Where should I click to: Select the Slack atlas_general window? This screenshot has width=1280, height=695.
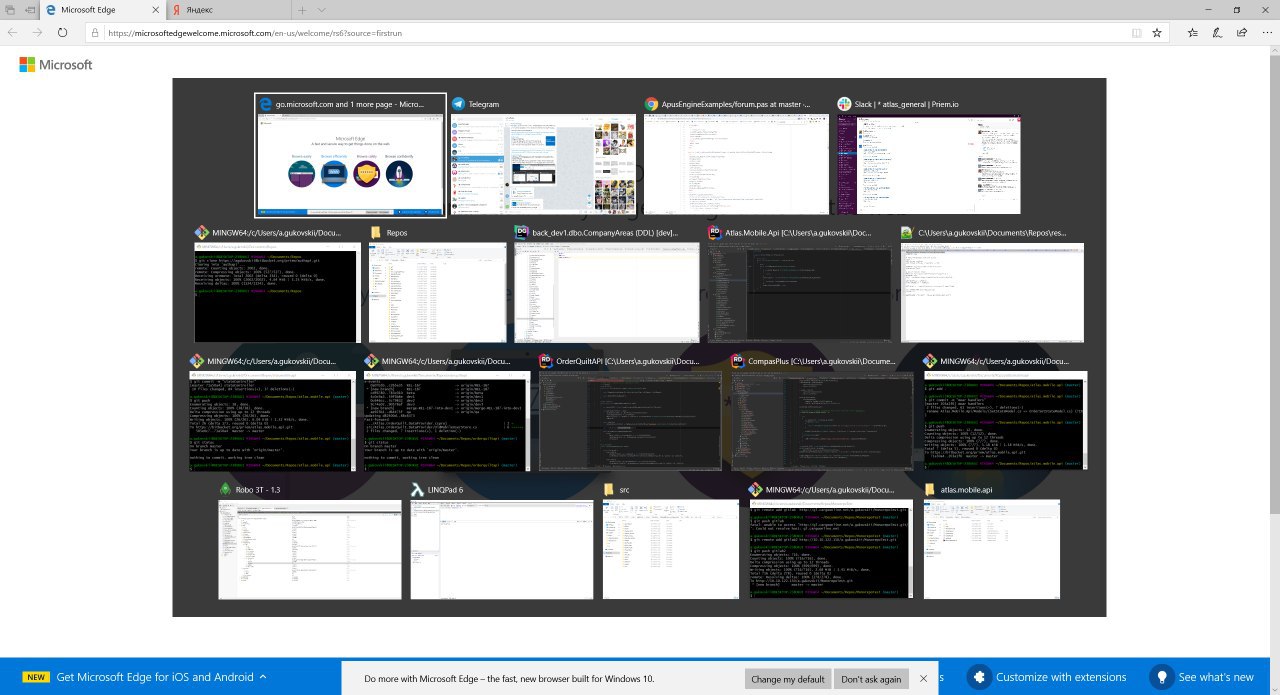point(929,156)
